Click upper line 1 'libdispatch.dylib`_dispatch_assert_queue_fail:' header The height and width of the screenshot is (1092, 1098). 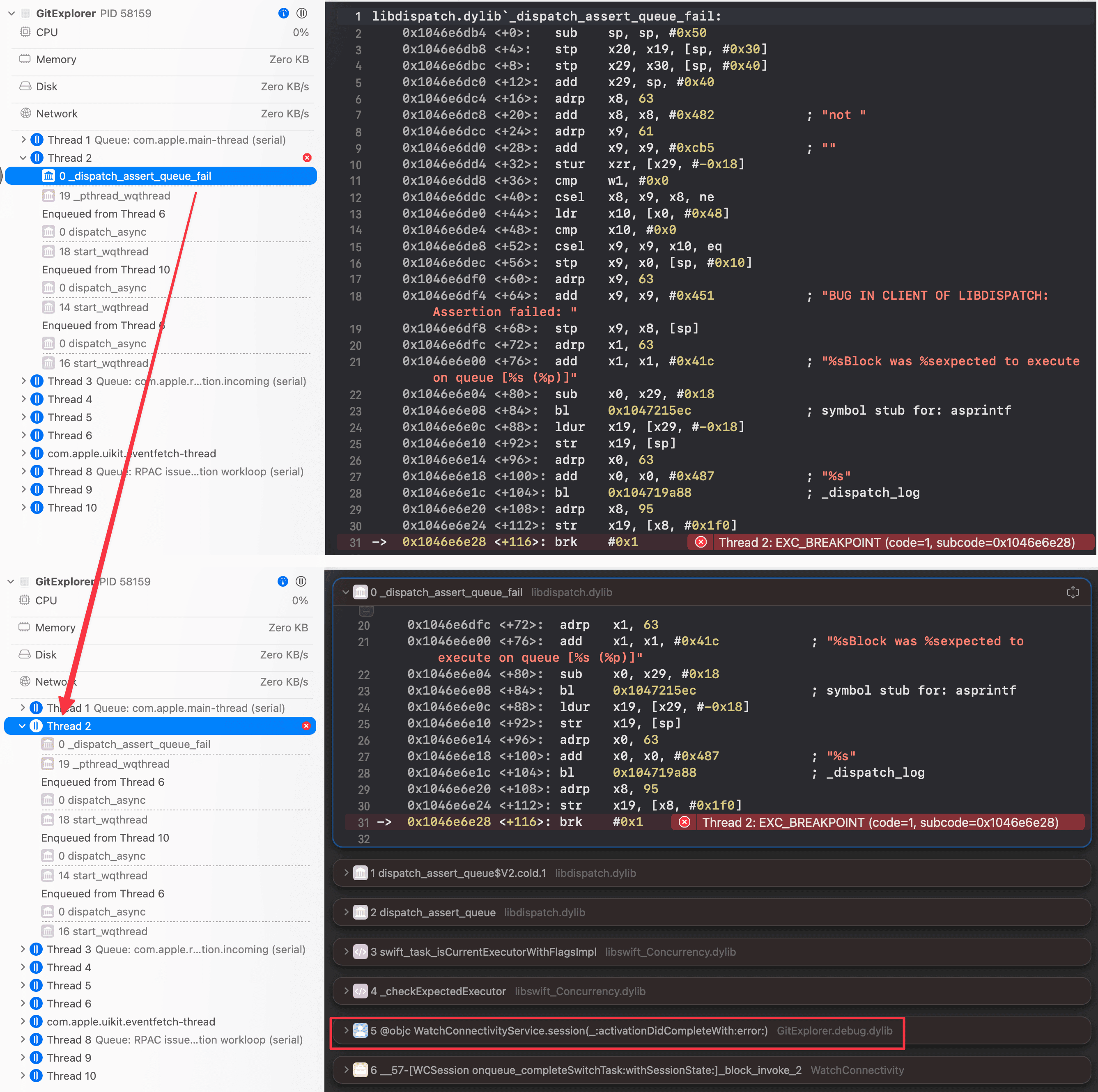tap(547, 16)
